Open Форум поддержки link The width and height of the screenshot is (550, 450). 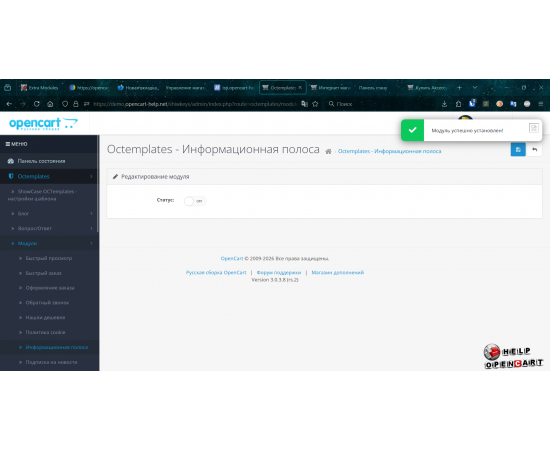point(279,273)
